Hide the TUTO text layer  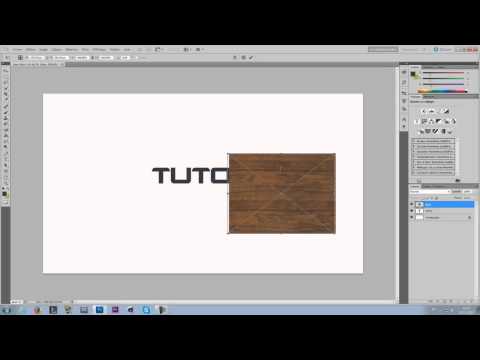click(x=412, y=211)
